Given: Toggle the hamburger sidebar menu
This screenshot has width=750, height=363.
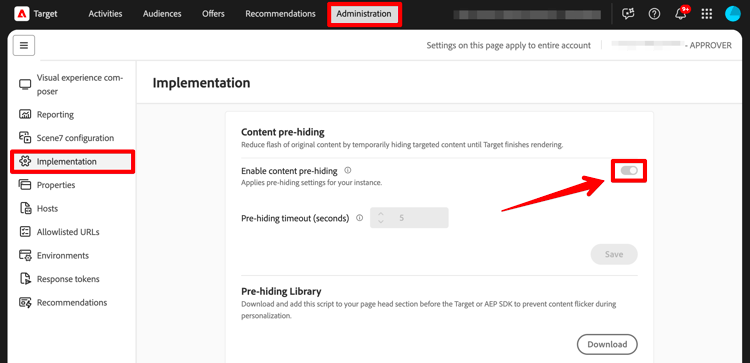Looking at the screenshot, I should click(24, 46).
